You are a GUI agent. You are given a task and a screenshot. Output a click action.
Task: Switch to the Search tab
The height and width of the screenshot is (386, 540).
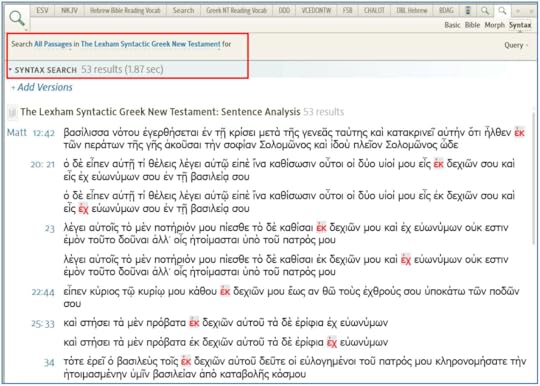183,11
